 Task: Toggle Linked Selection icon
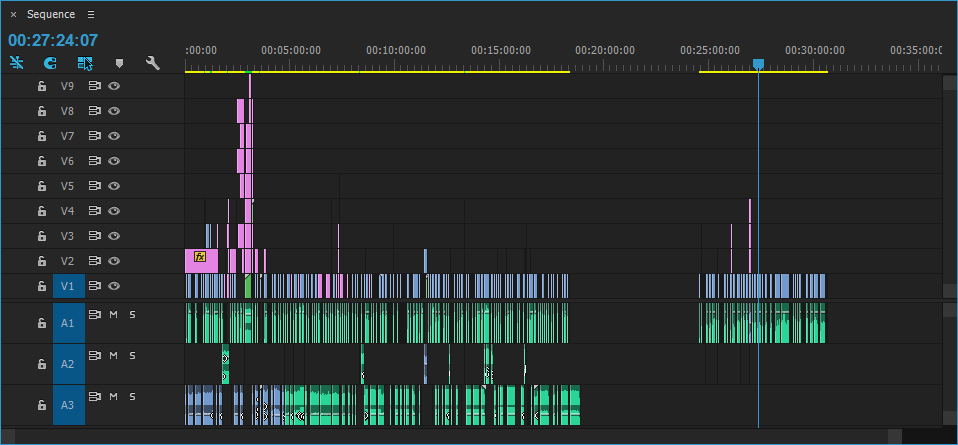(x=85, y=63)
